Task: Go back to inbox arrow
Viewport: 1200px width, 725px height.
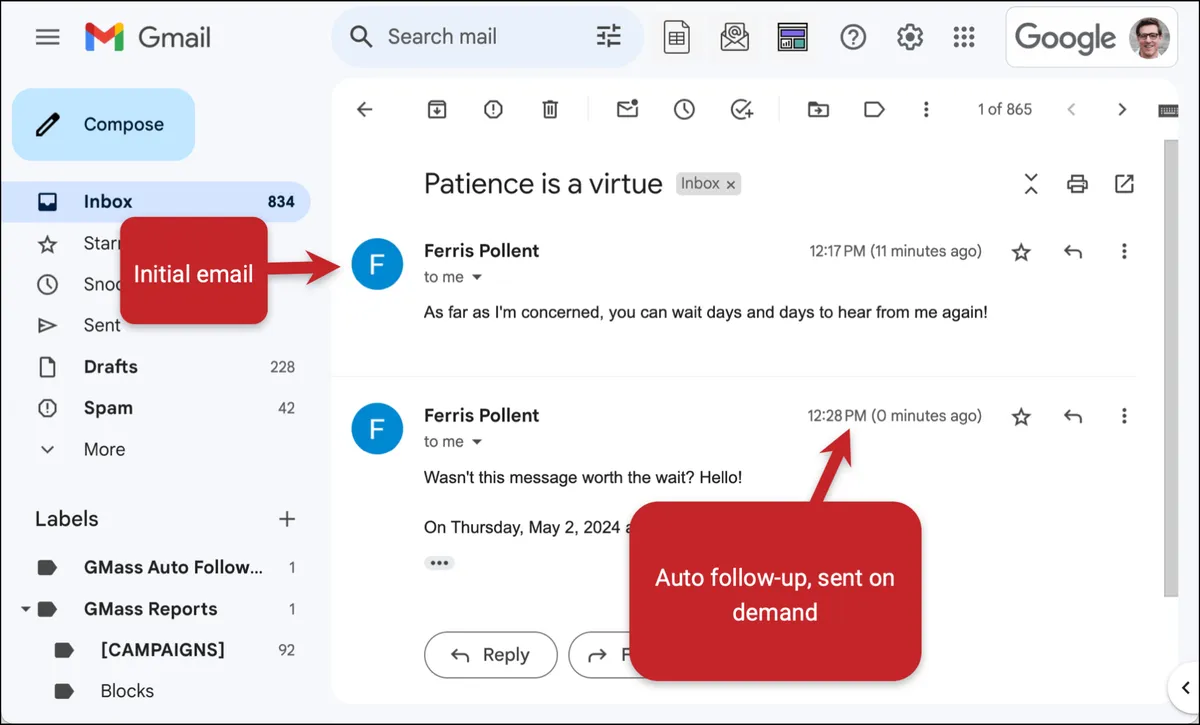Action: point(365,110)
